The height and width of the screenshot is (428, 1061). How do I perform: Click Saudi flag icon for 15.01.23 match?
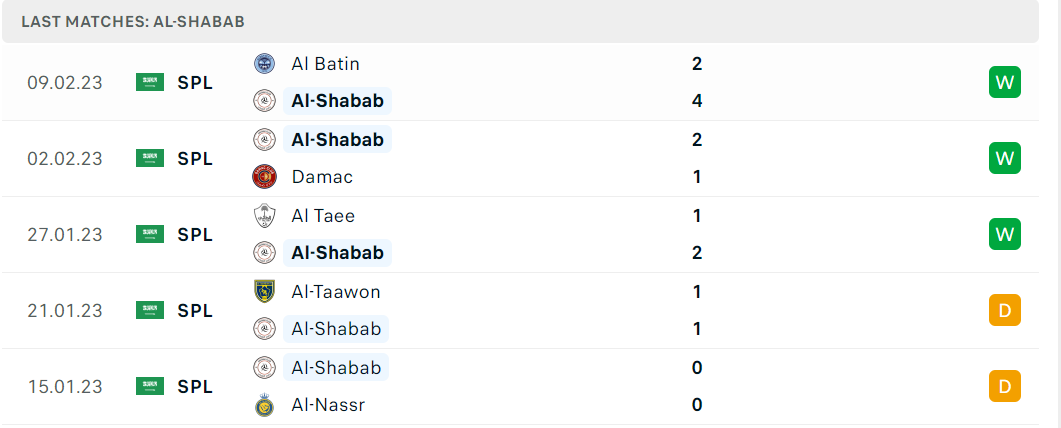(x=150, y=386)
